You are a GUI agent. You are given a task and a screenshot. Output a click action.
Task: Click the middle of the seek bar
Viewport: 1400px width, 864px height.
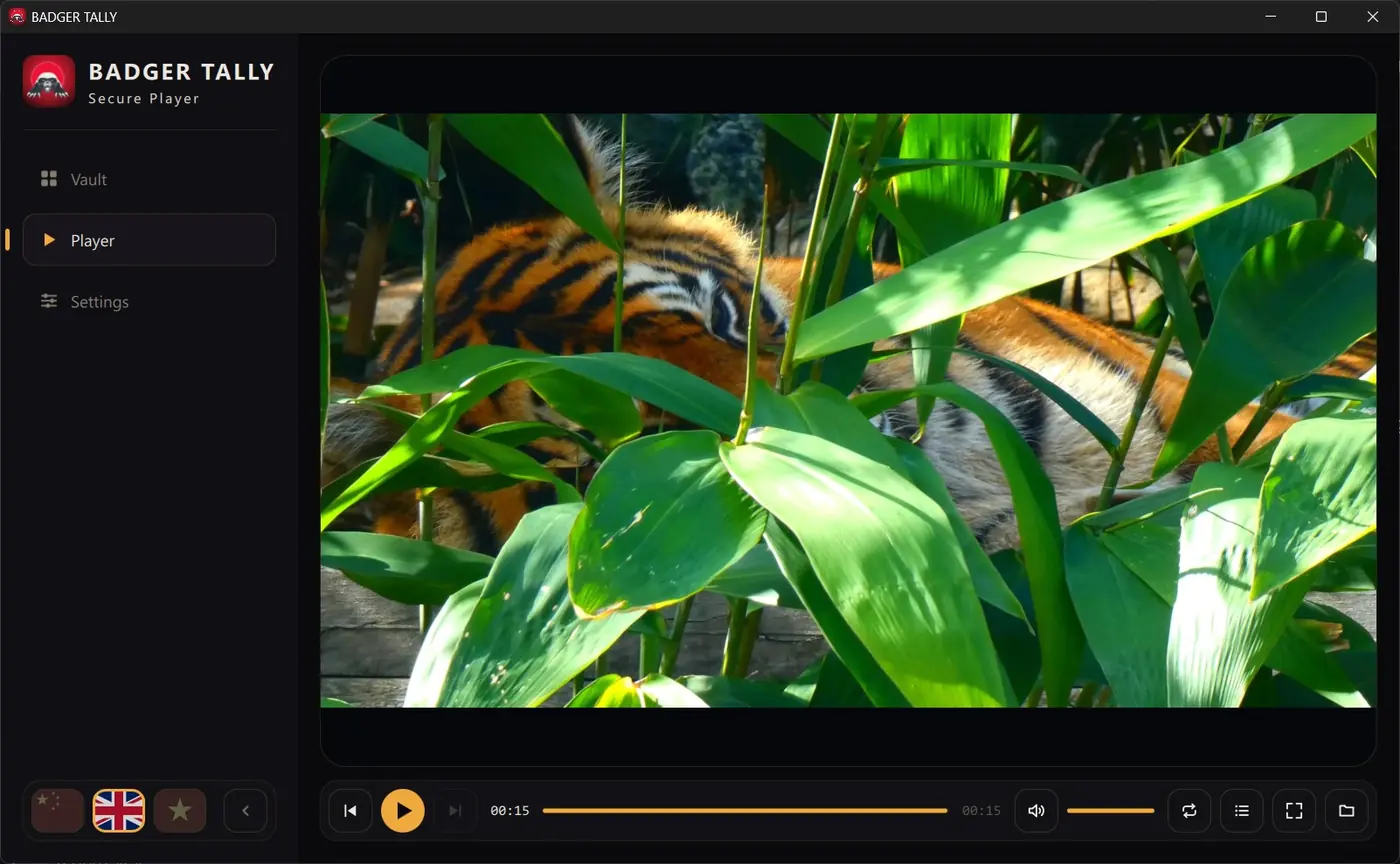tap(745, 811)
